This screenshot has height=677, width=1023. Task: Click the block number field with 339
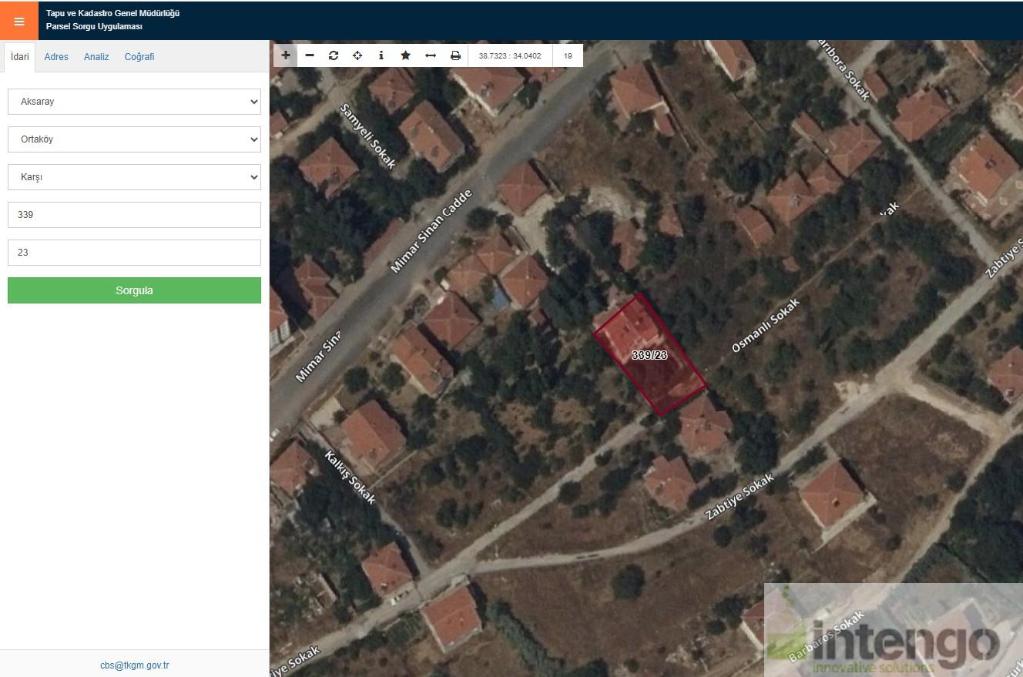click(134, 215)
